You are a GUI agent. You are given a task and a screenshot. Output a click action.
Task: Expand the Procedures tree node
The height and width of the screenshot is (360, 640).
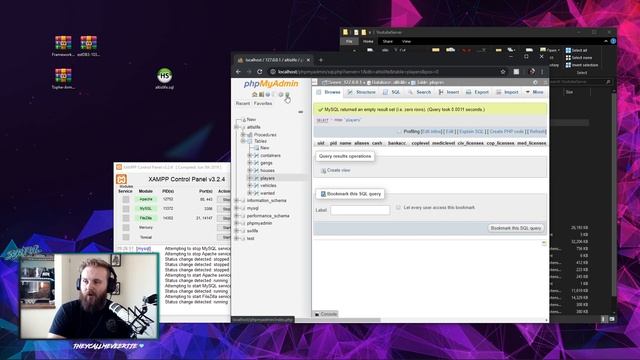tap(243, 135)
